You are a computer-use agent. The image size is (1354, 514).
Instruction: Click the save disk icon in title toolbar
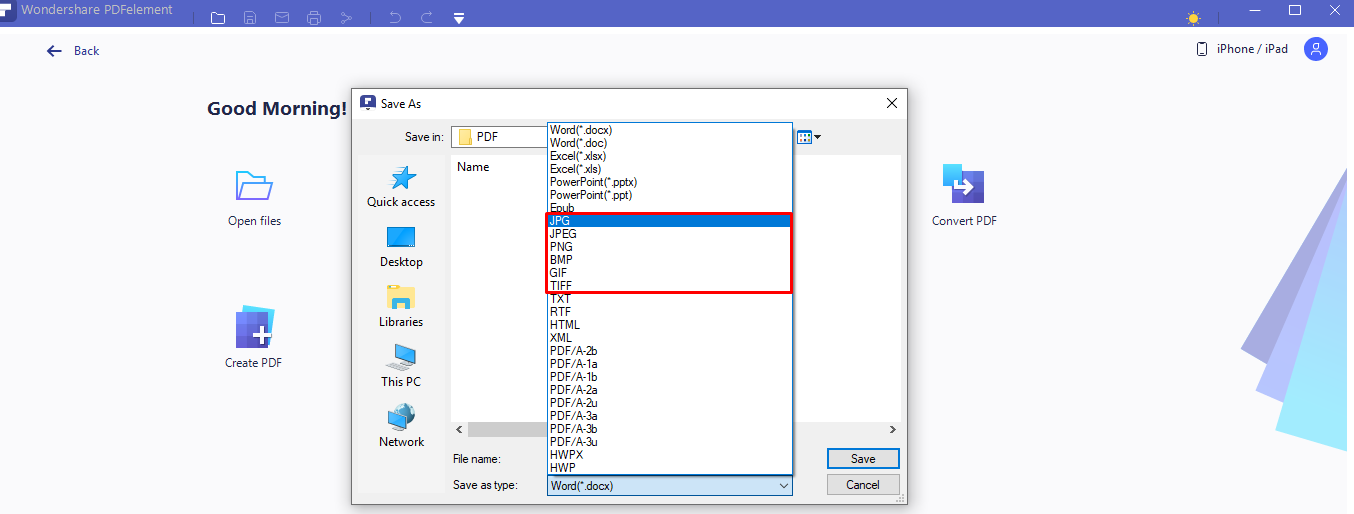pyautogui.click(x=250, y=18)
